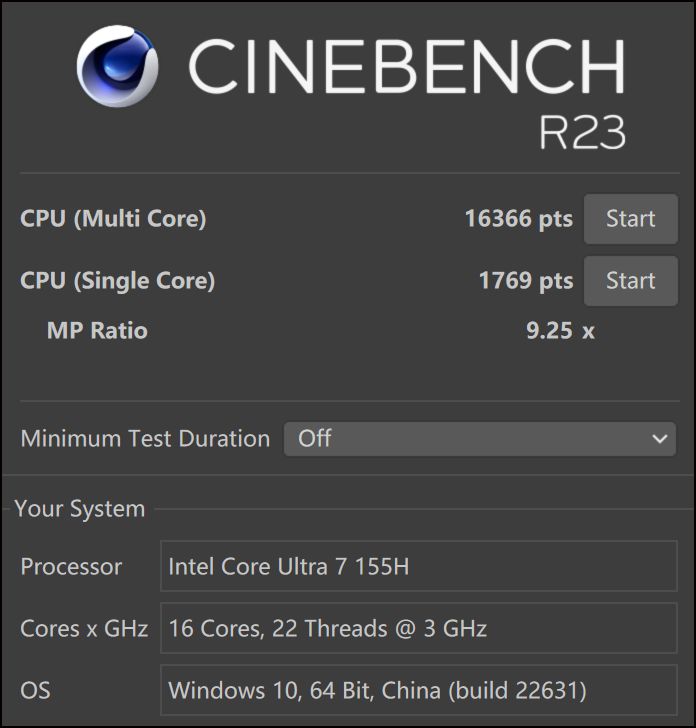Screen dimensions: 696x728
Task: Click the Processor field showing Core Ultra 7 155H
Action: [418, 567]
